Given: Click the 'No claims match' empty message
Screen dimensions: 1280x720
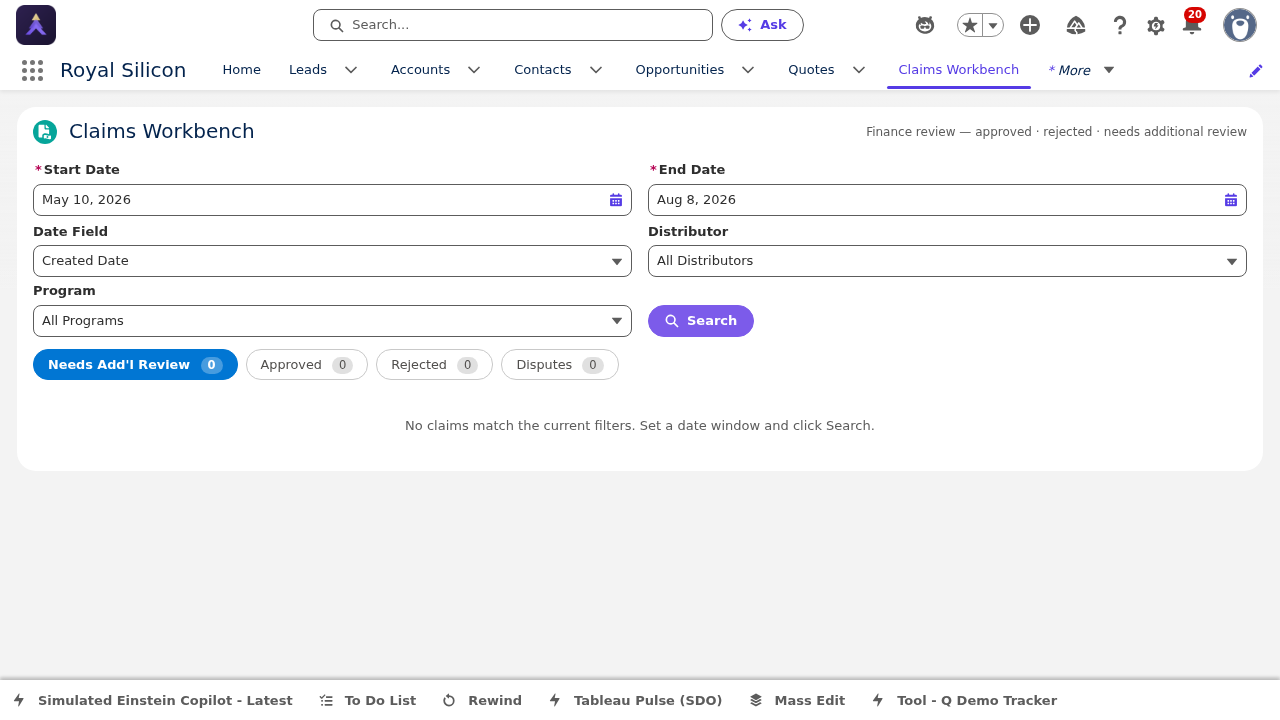Looking at the screenshot, I should 640,426.
